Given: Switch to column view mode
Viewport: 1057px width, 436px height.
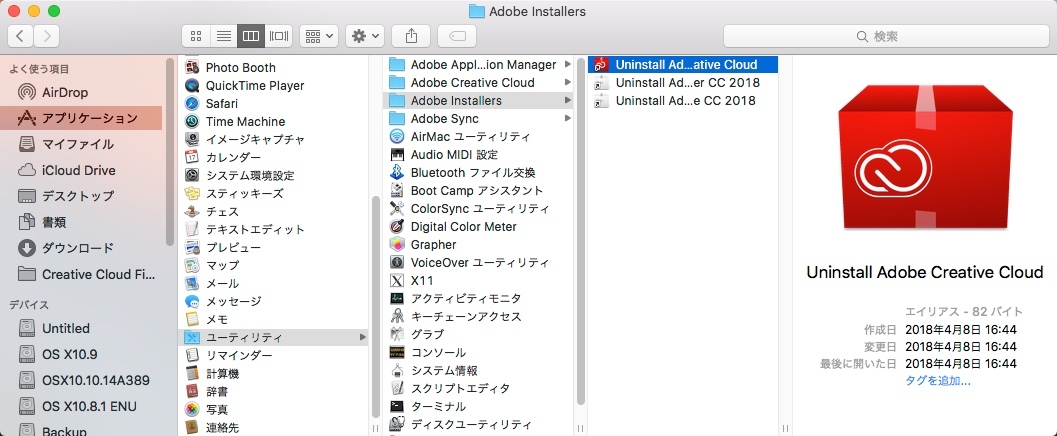Looking at the screenshot, I should pyautogui.click(x=251, y=36).
